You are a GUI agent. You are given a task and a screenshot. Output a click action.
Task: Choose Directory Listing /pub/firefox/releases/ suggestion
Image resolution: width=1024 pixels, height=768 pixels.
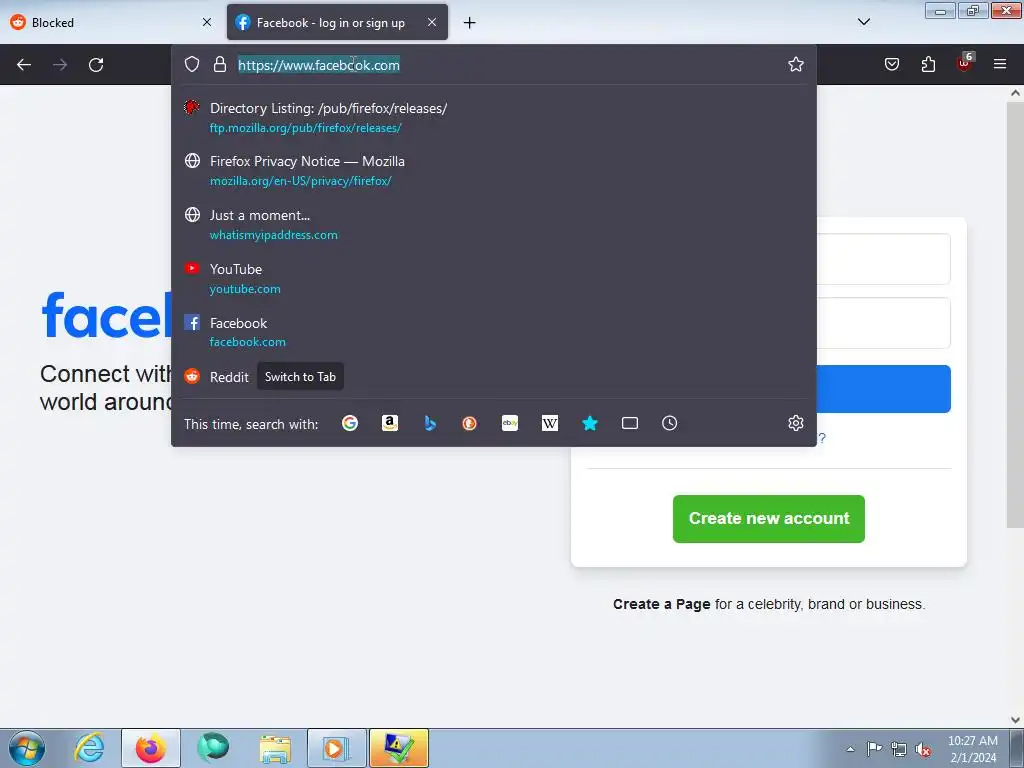pos(494,118)
